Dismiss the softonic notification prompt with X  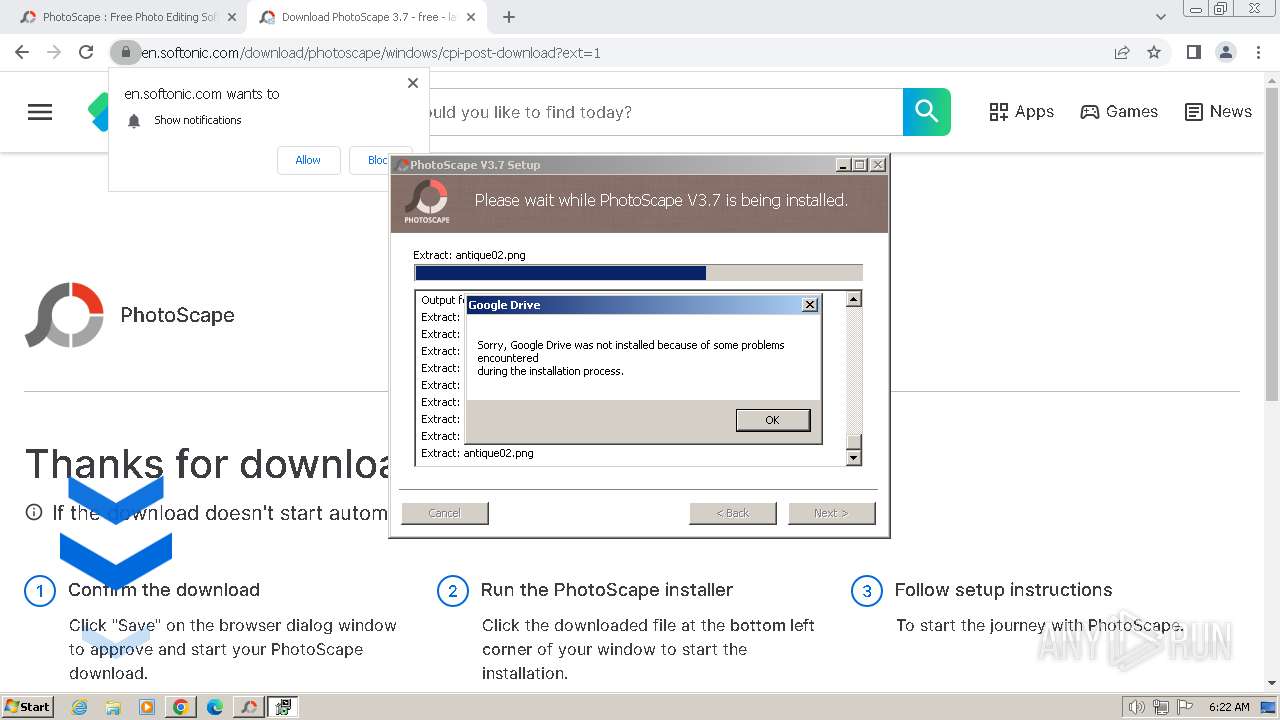click(x=413, y=83)
